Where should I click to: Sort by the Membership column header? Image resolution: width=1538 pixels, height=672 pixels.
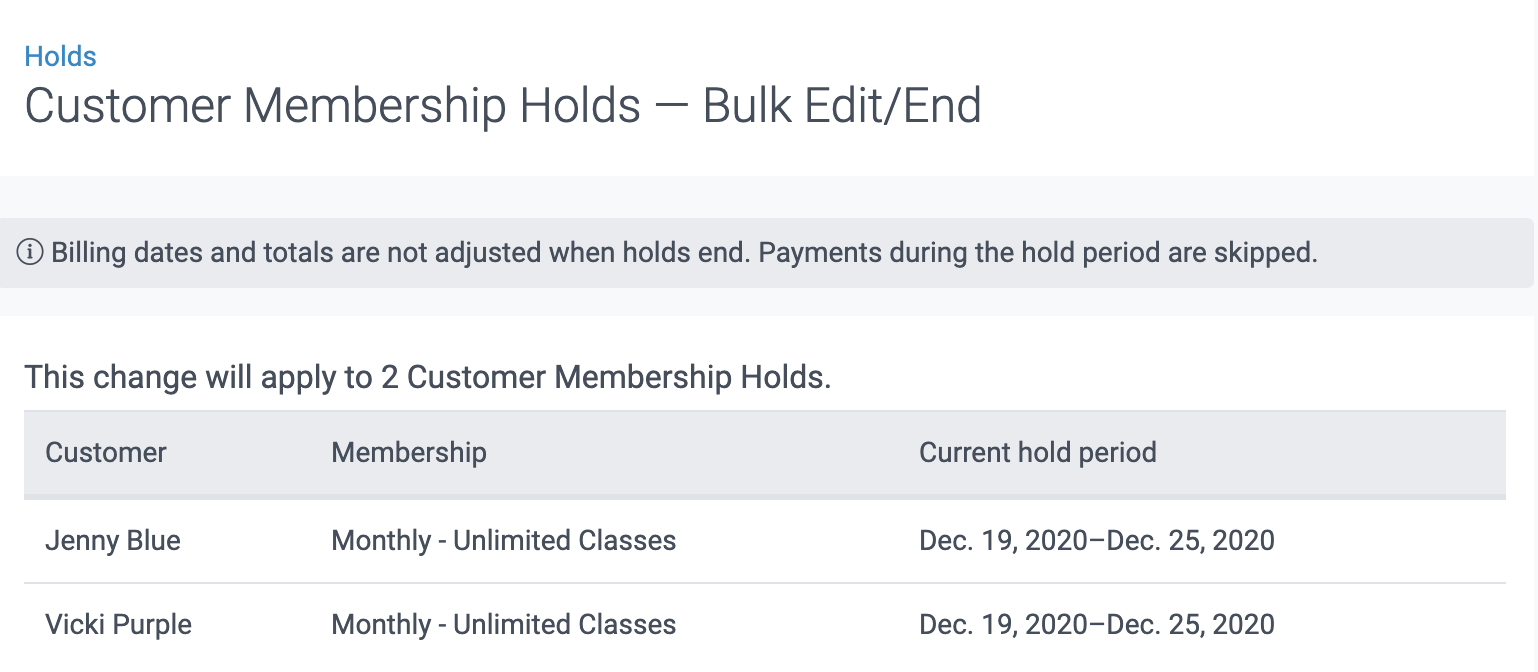coord(408,453)
